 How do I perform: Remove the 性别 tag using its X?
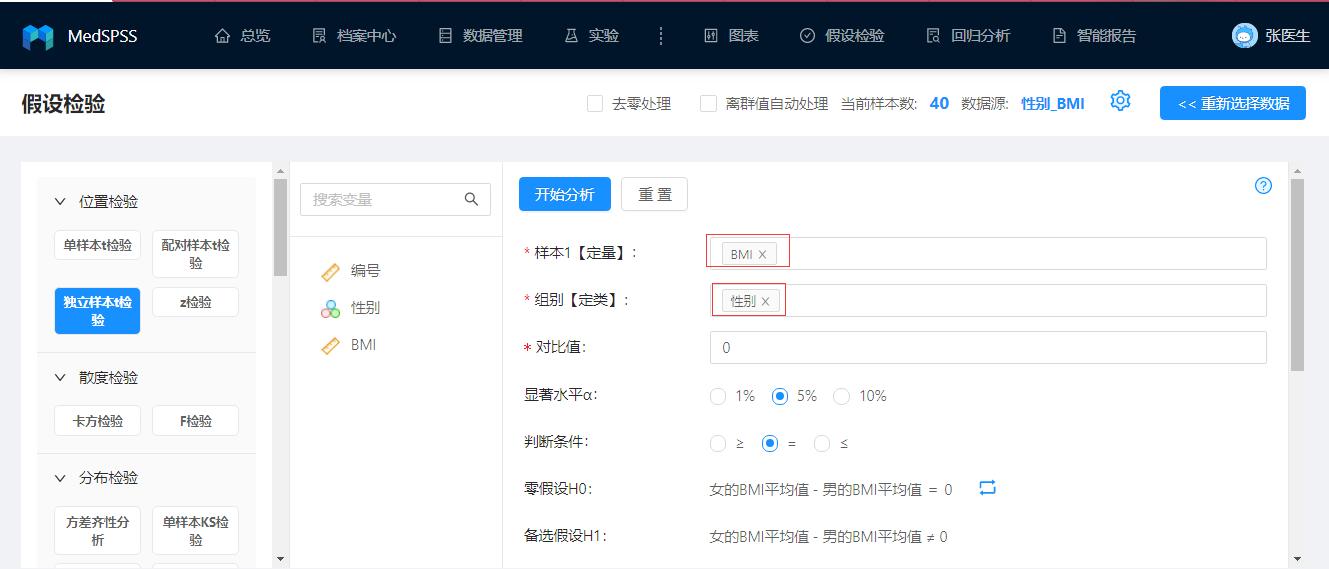[766, 301]
